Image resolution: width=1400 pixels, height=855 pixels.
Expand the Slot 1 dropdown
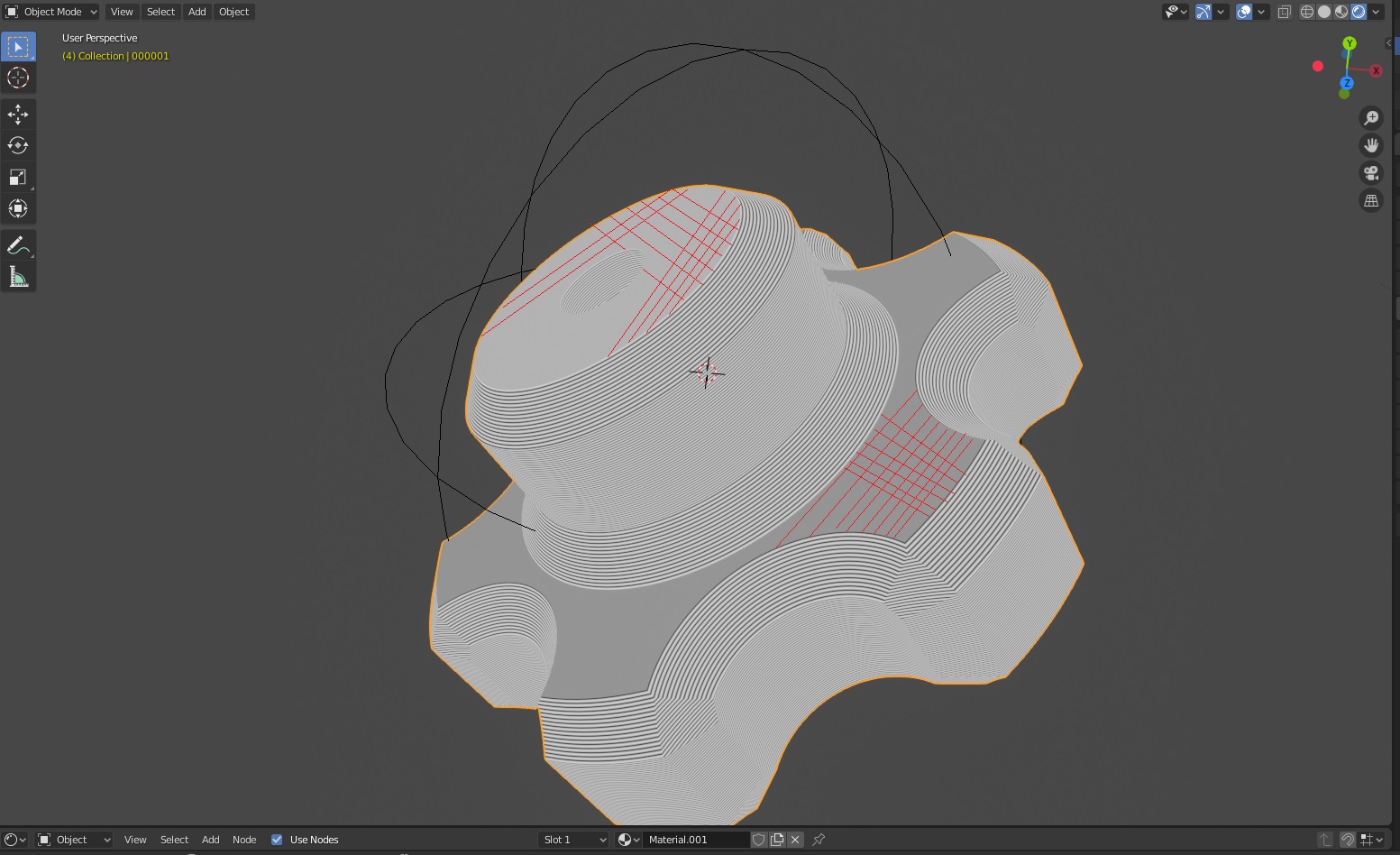[x=574, y=840]
